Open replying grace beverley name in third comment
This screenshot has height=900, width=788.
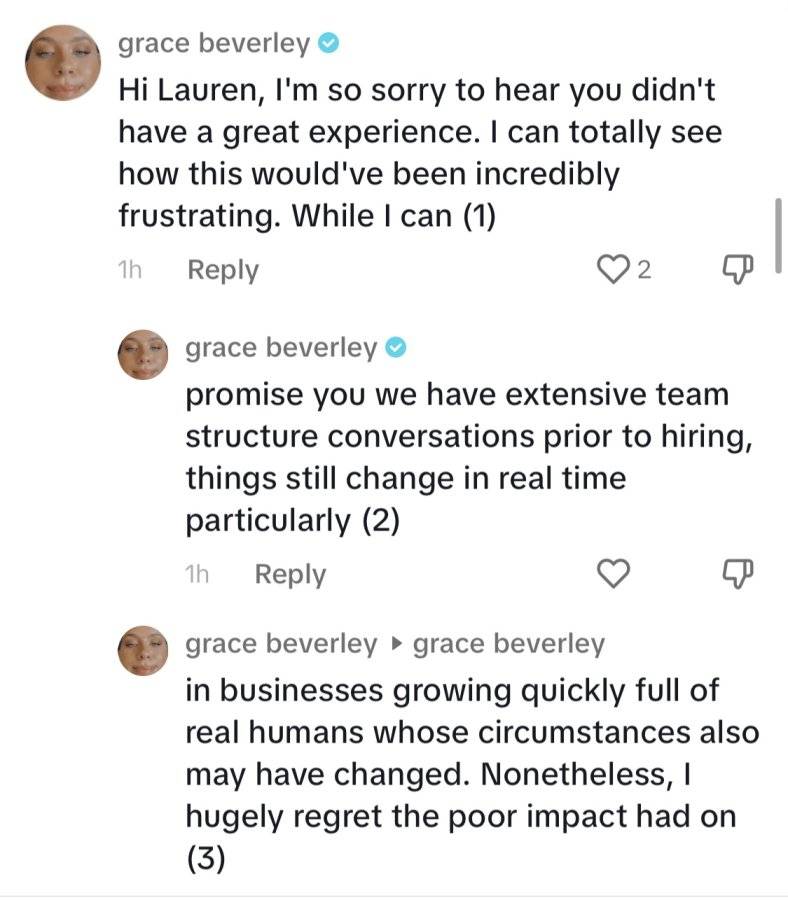[281, 644]
